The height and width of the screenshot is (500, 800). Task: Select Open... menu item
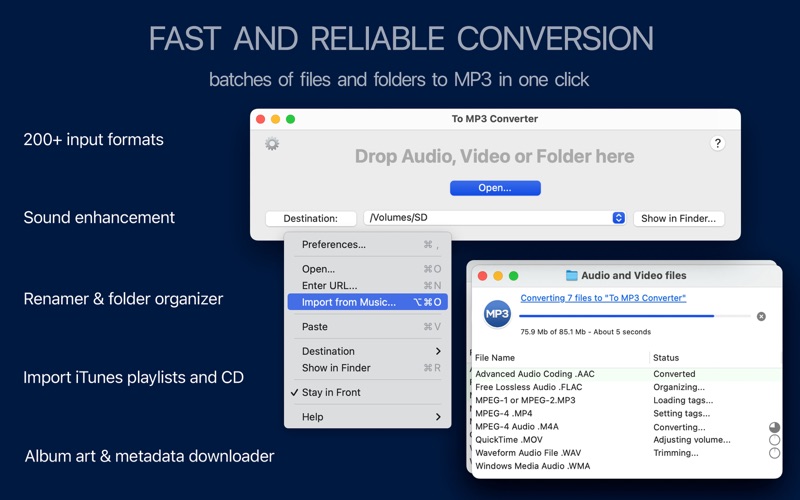pyautogui.click(x=367, y=269)
